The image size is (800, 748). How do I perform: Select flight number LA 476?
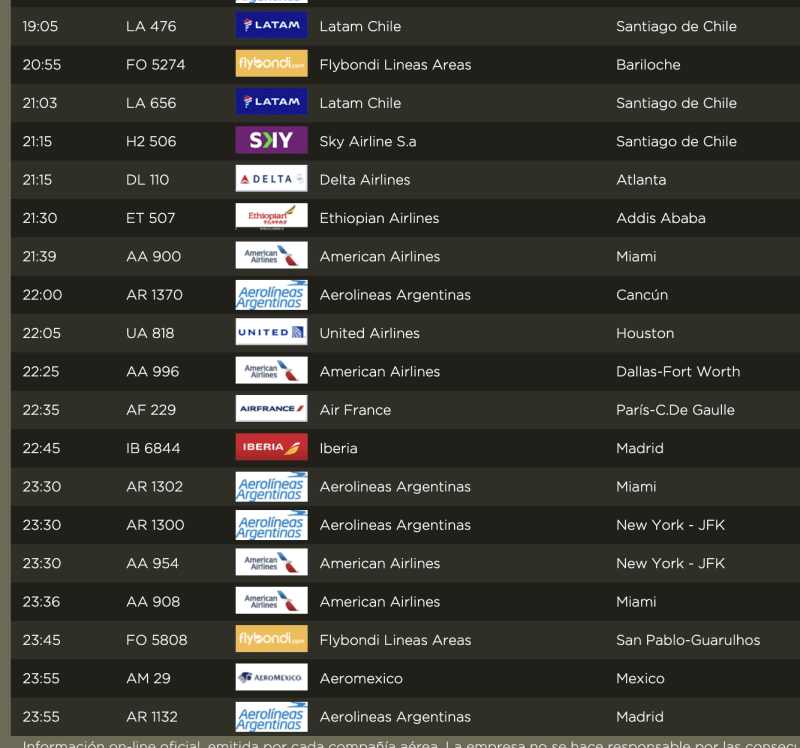point(151,26)
